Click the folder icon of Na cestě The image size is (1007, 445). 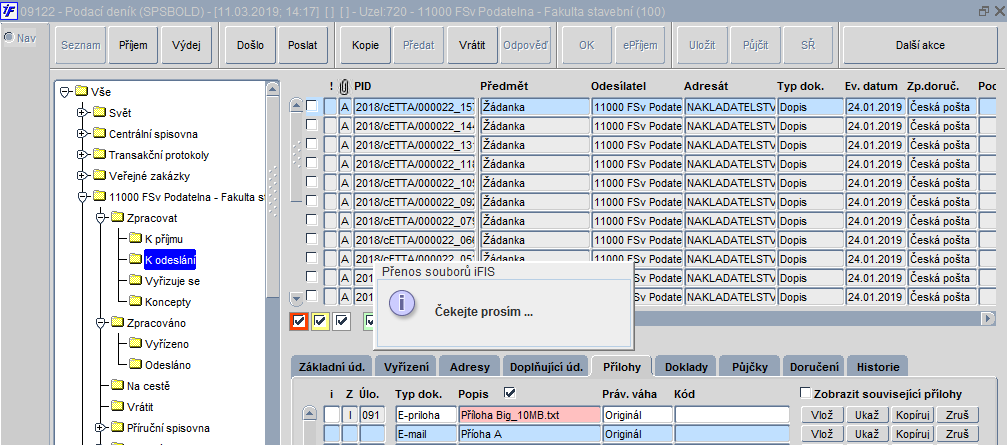click(117, 385)
